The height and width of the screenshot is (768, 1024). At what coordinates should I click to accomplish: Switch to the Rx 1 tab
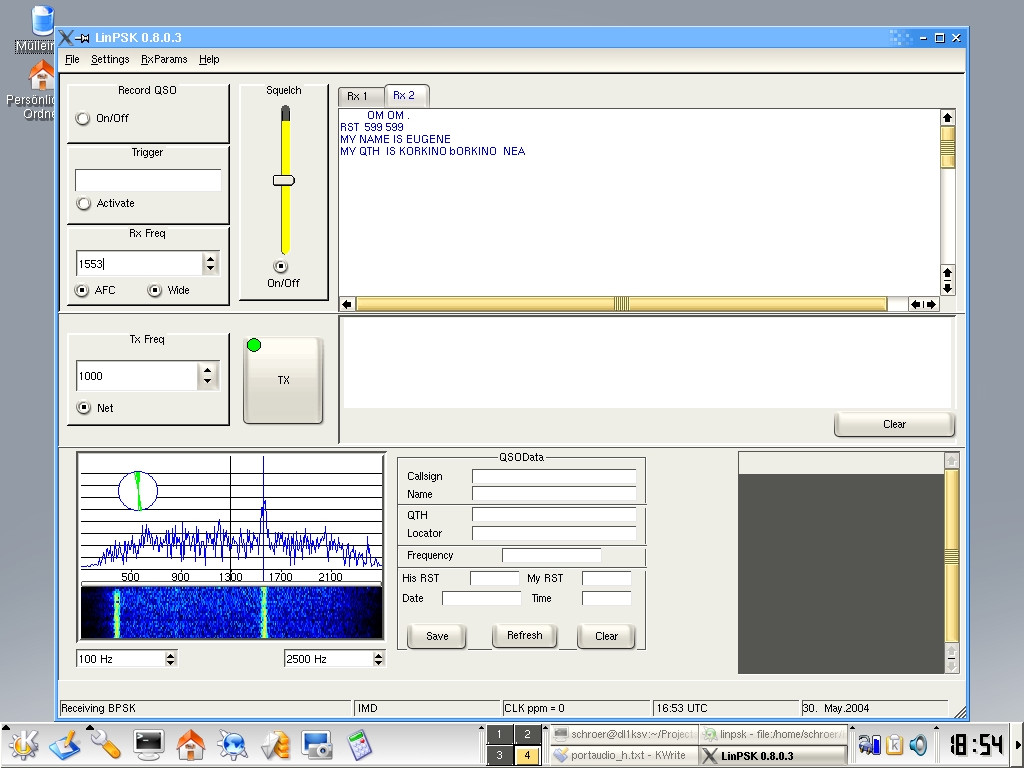pyautogui.click(x=358, y=96)
